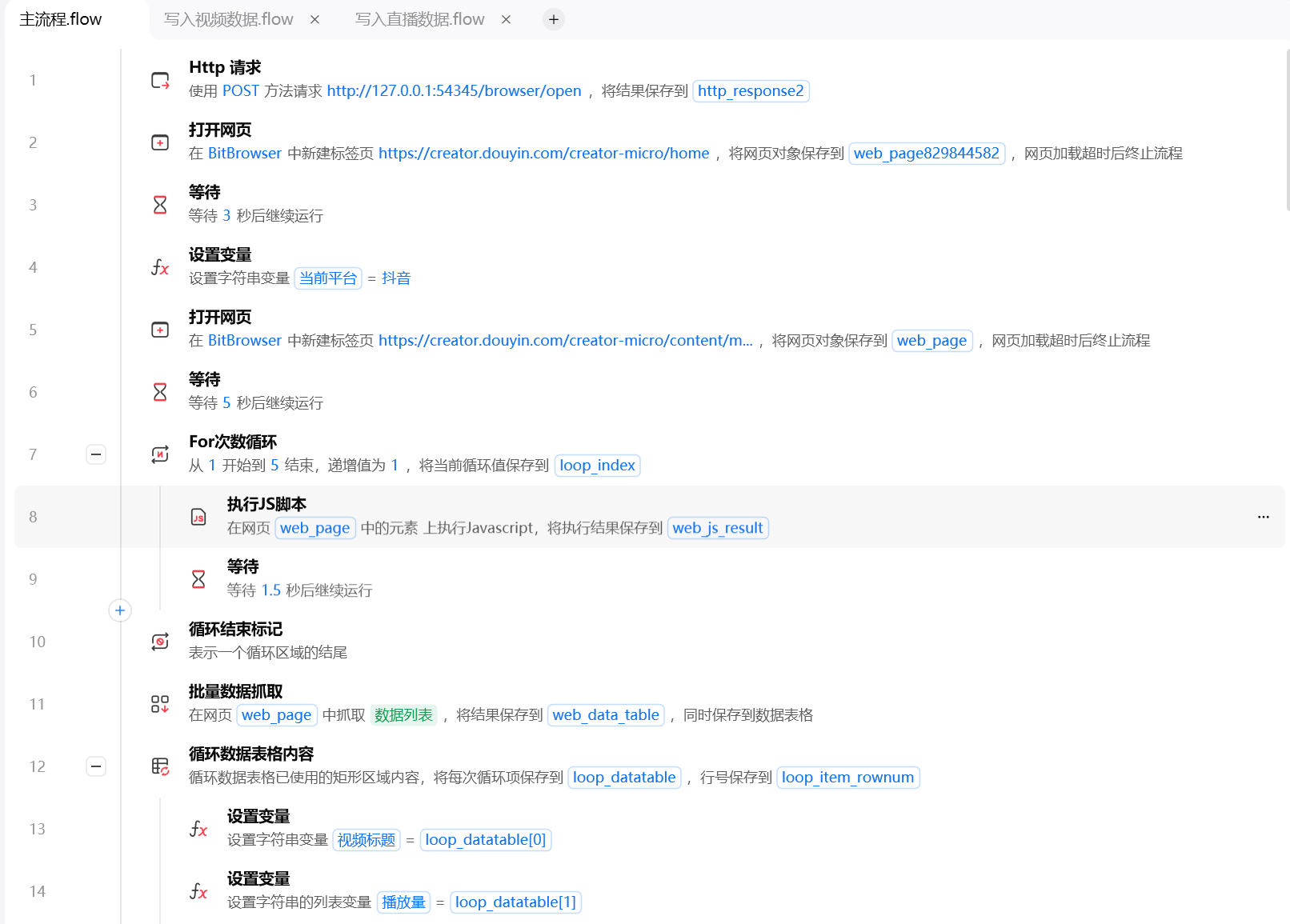Switch to the 写入视频数据.flow tab

coord(229,19)
